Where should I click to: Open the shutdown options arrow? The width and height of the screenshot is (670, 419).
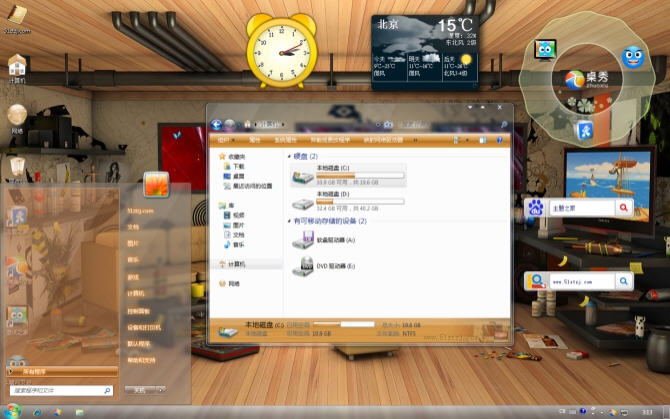pyautogui.click(x=161, y=390)
